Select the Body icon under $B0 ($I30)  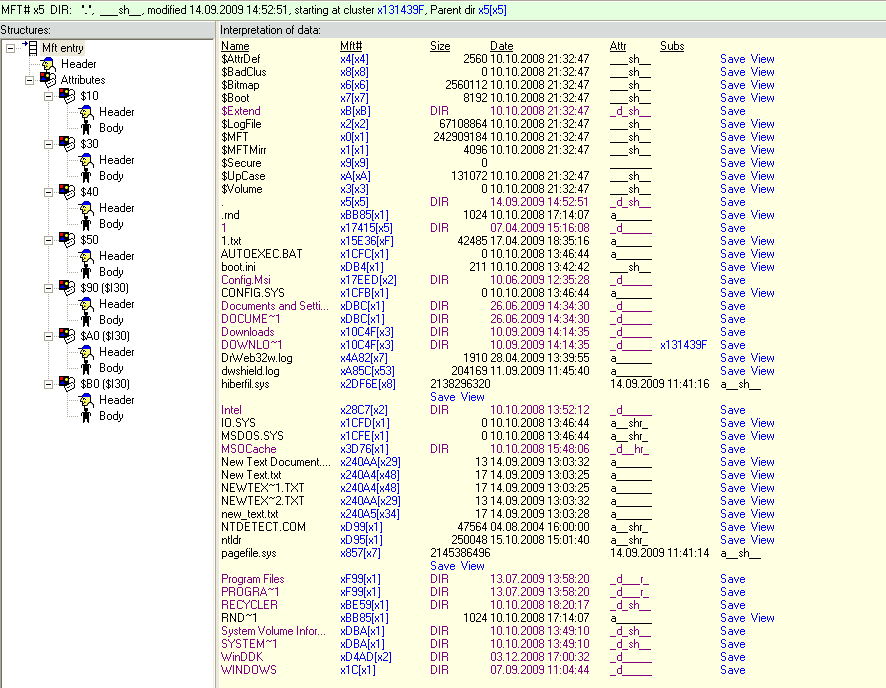point(86,416)
